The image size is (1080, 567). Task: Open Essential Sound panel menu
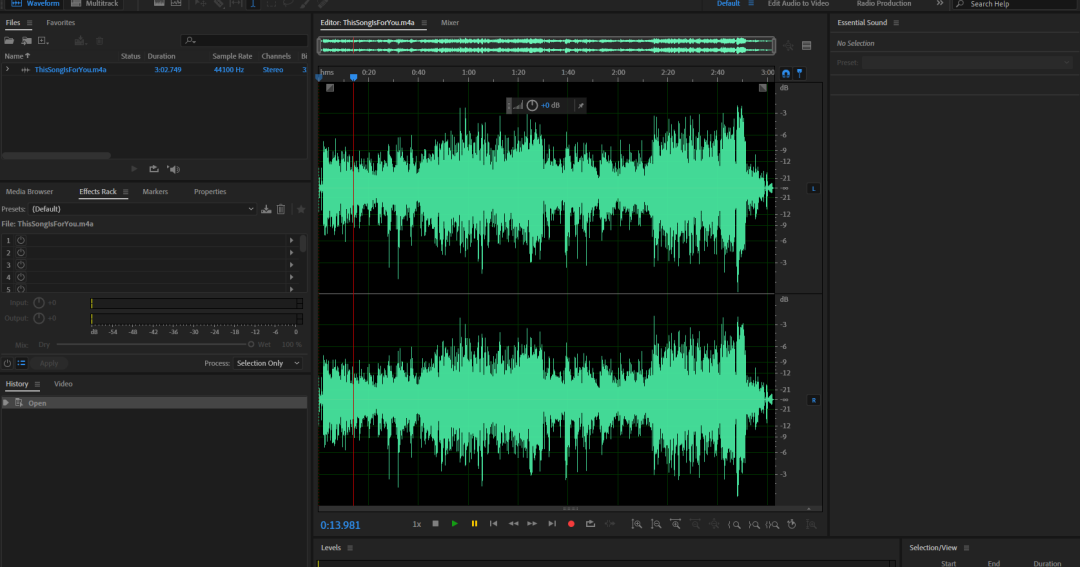tap(896, 23)
